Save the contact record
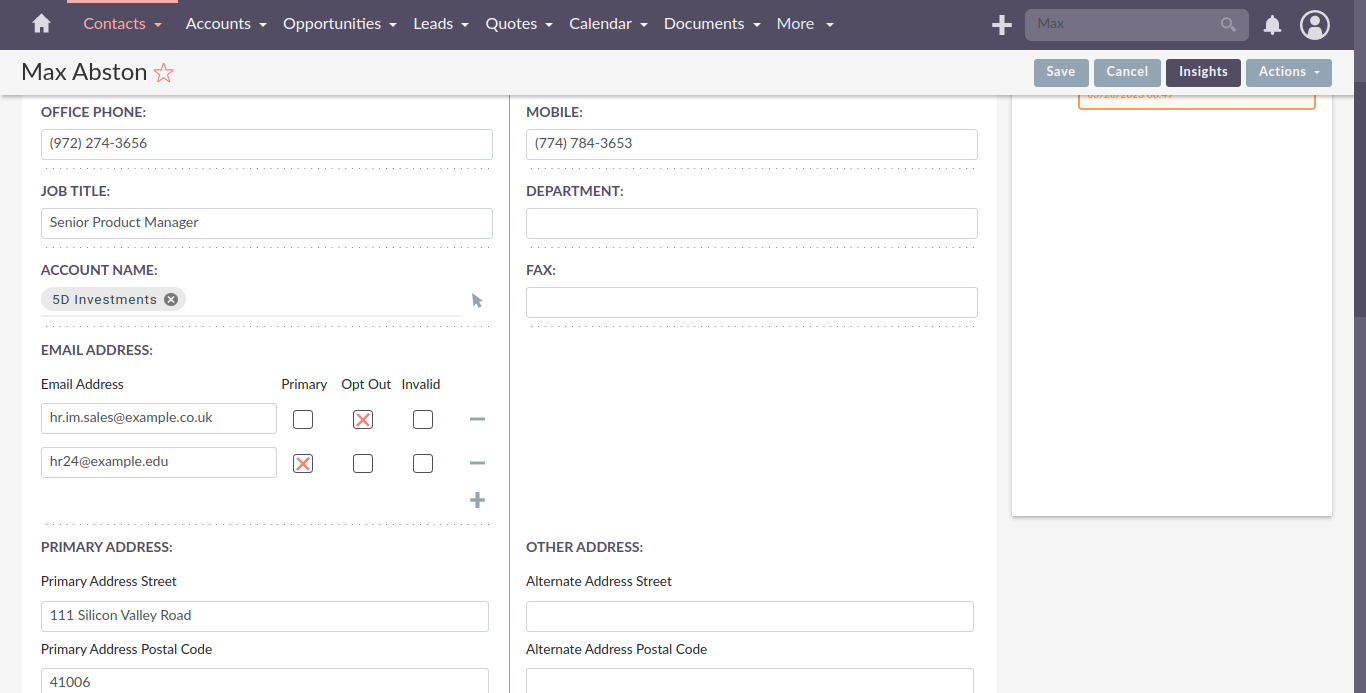 (1061, 72)
